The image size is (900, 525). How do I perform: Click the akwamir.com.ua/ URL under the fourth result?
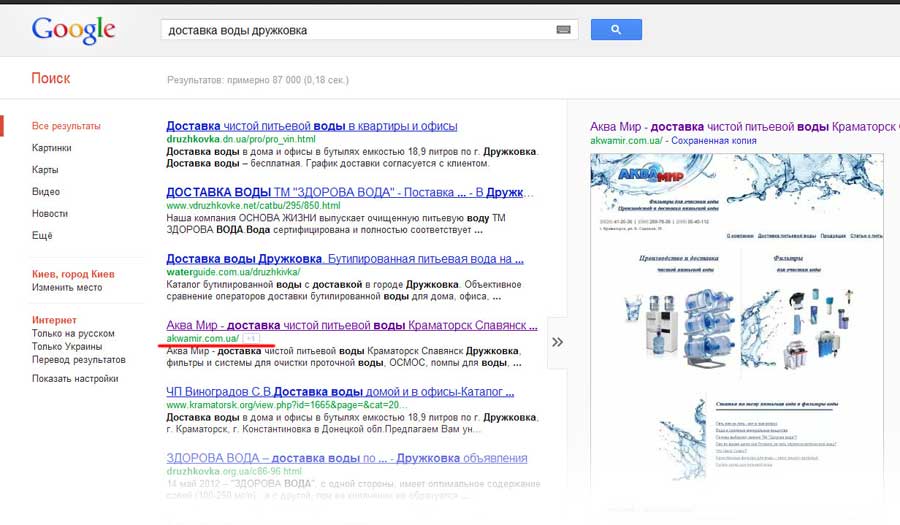point(203,339)
